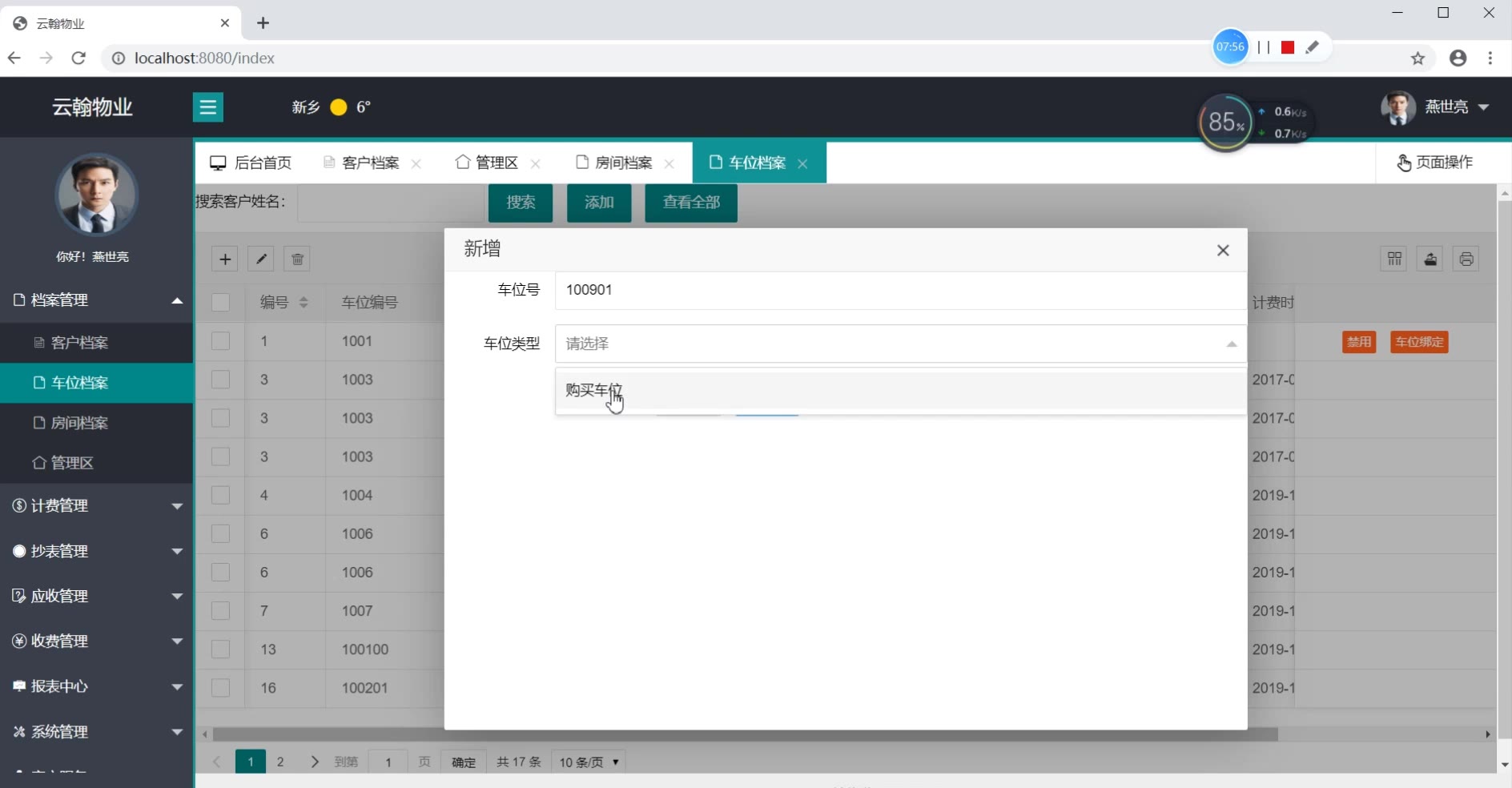
Task: Click the horizontal table scrollbar
Action: 745,734
